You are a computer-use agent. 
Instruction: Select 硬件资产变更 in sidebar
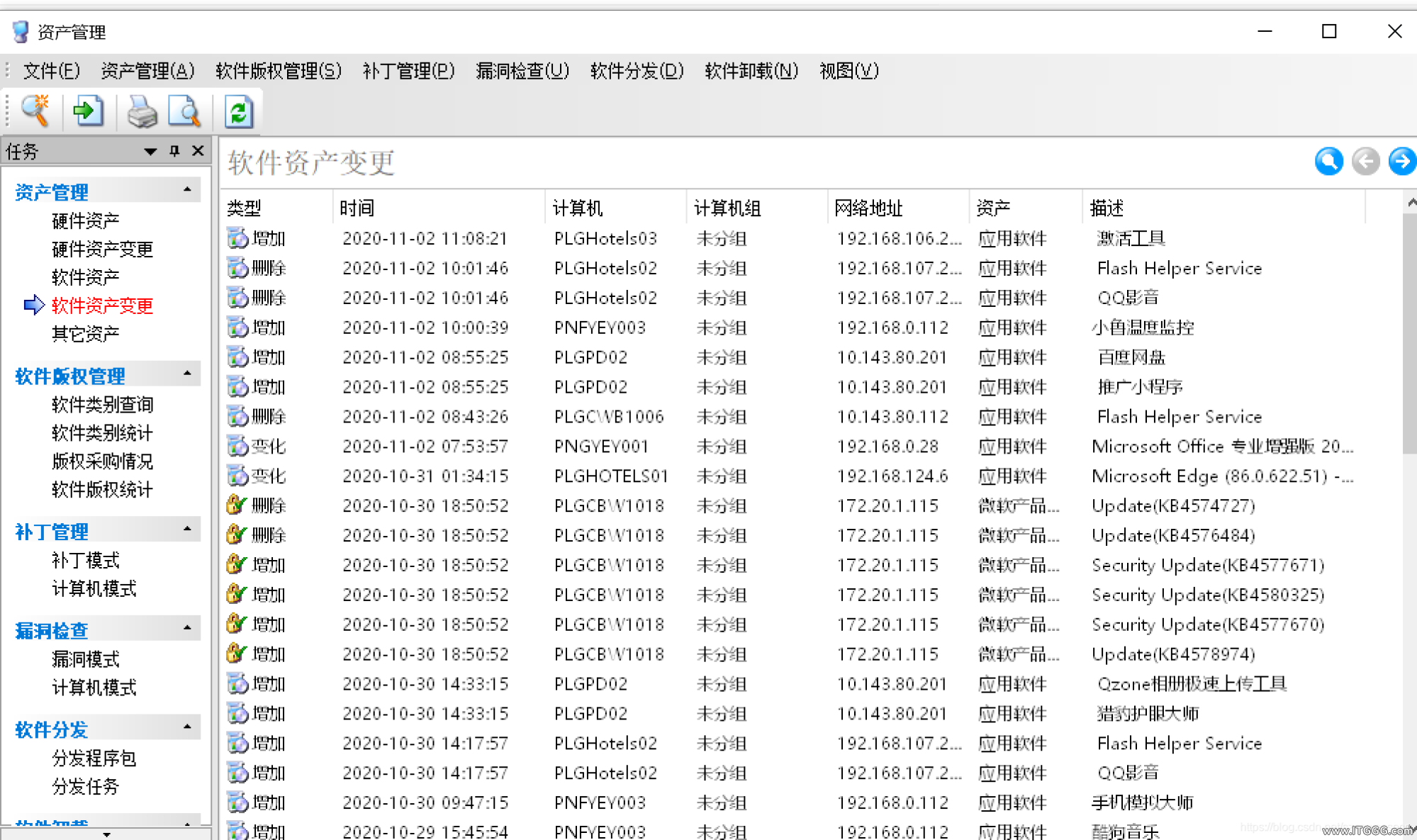click(103, 250)
